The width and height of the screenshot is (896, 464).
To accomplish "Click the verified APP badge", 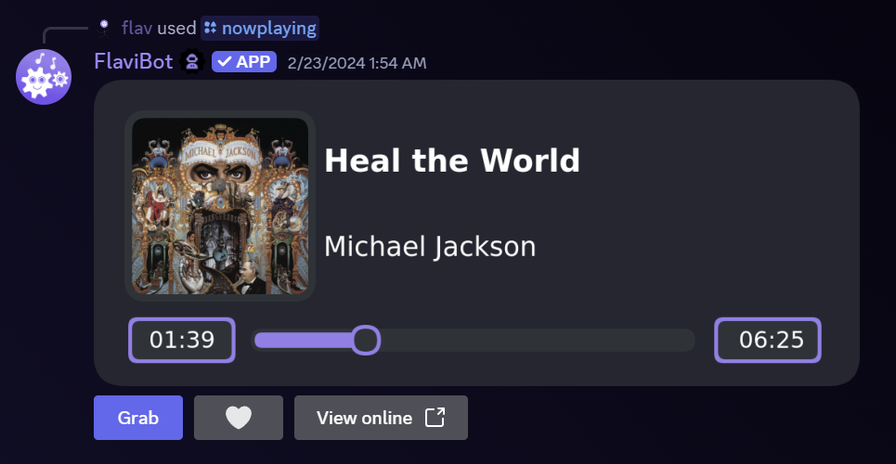I will pos(244,62).
